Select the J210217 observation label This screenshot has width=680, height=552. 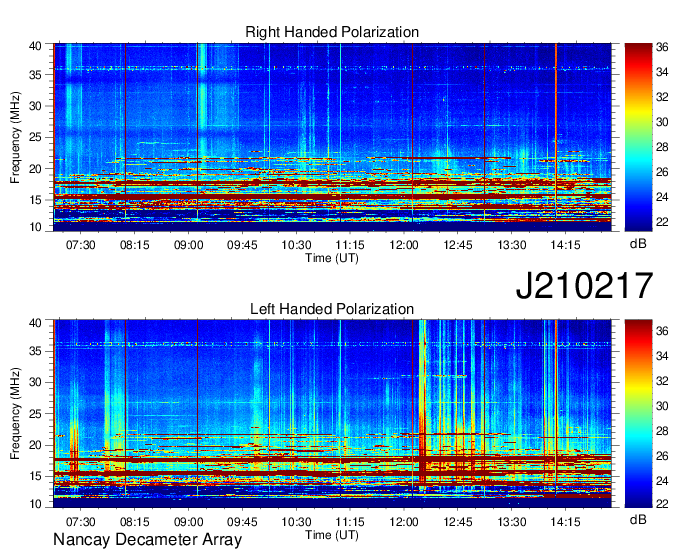585,286
